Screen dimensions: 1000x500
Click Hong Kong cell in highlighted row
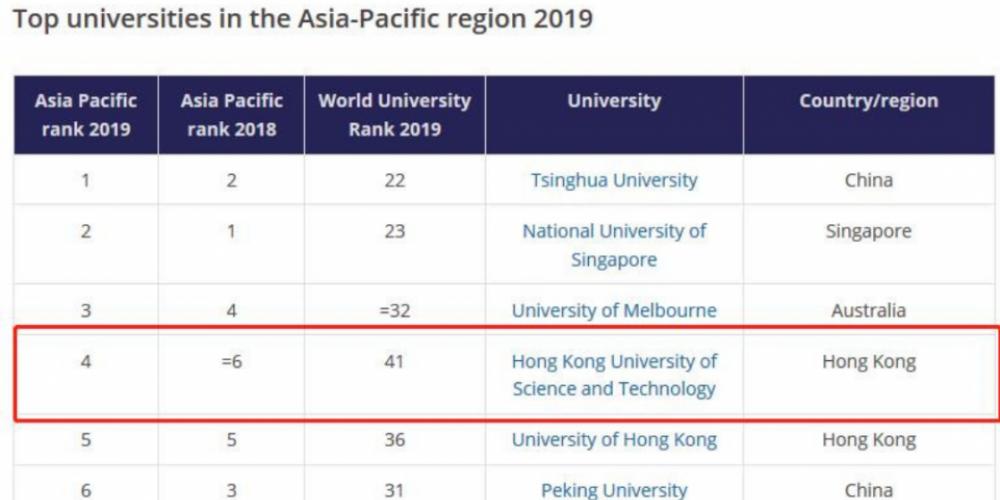pos(868,361)
